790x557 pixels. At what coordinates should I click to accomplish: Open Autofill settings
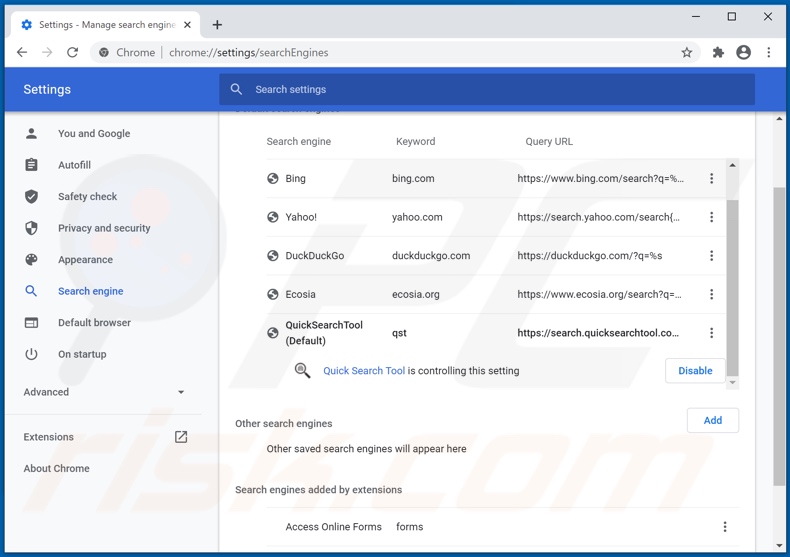[x=75, y=165]
